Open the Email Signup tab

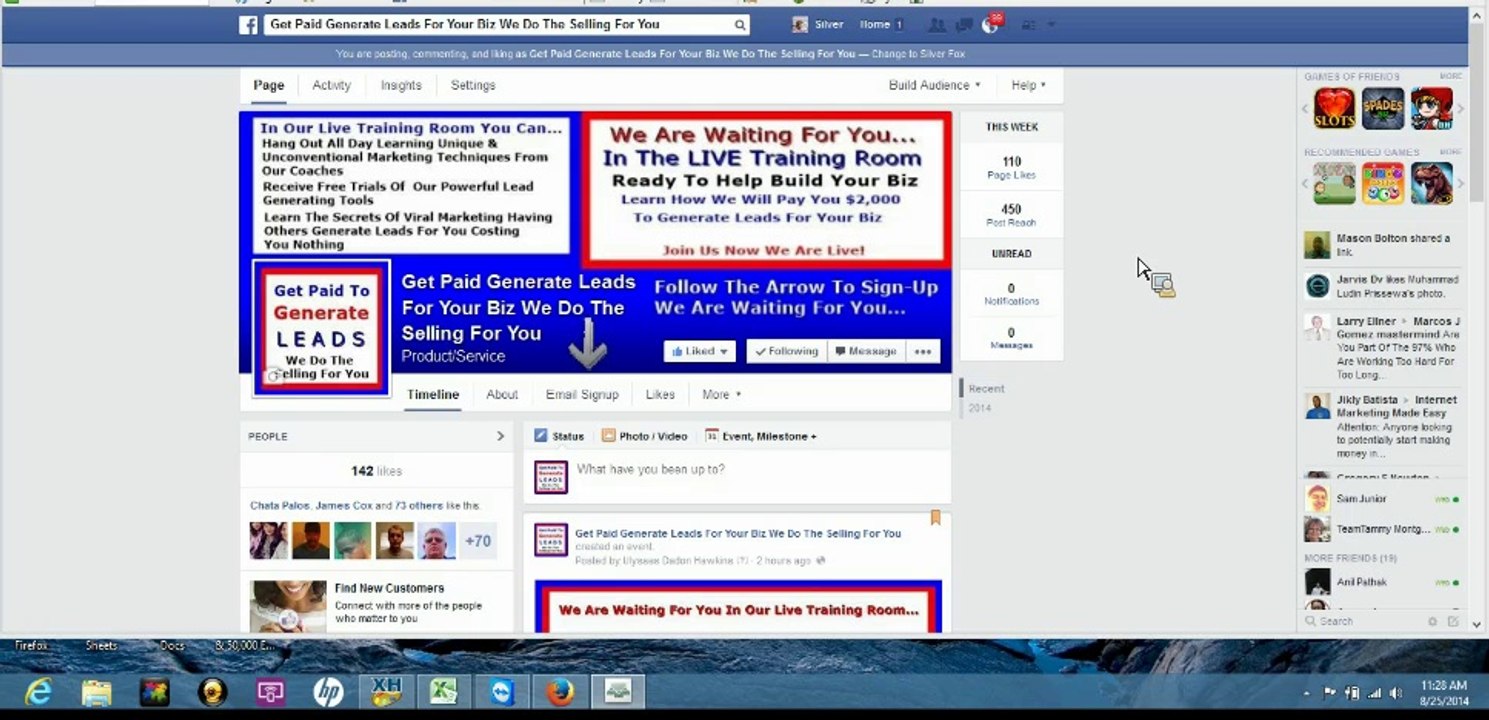coord(582,394)
